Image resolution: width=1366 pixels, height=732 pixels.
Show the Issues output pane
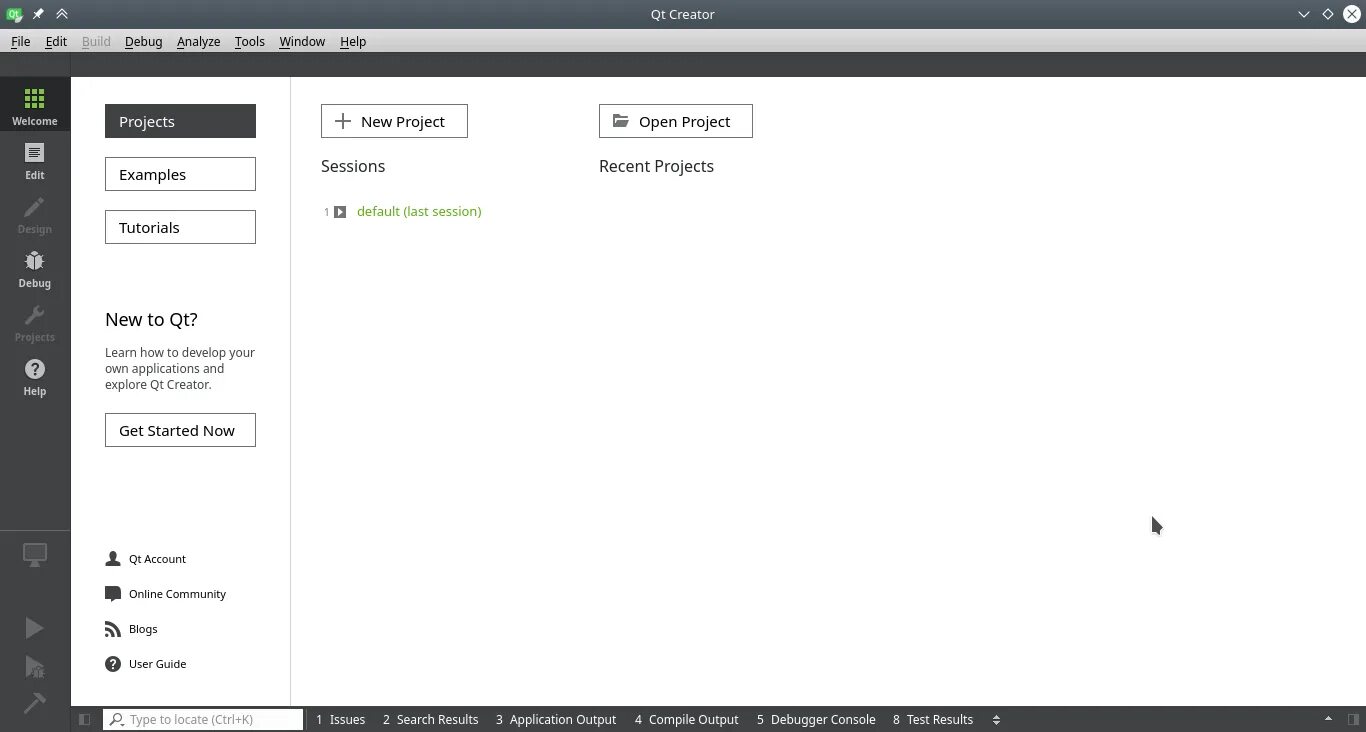tap(340, 719)
